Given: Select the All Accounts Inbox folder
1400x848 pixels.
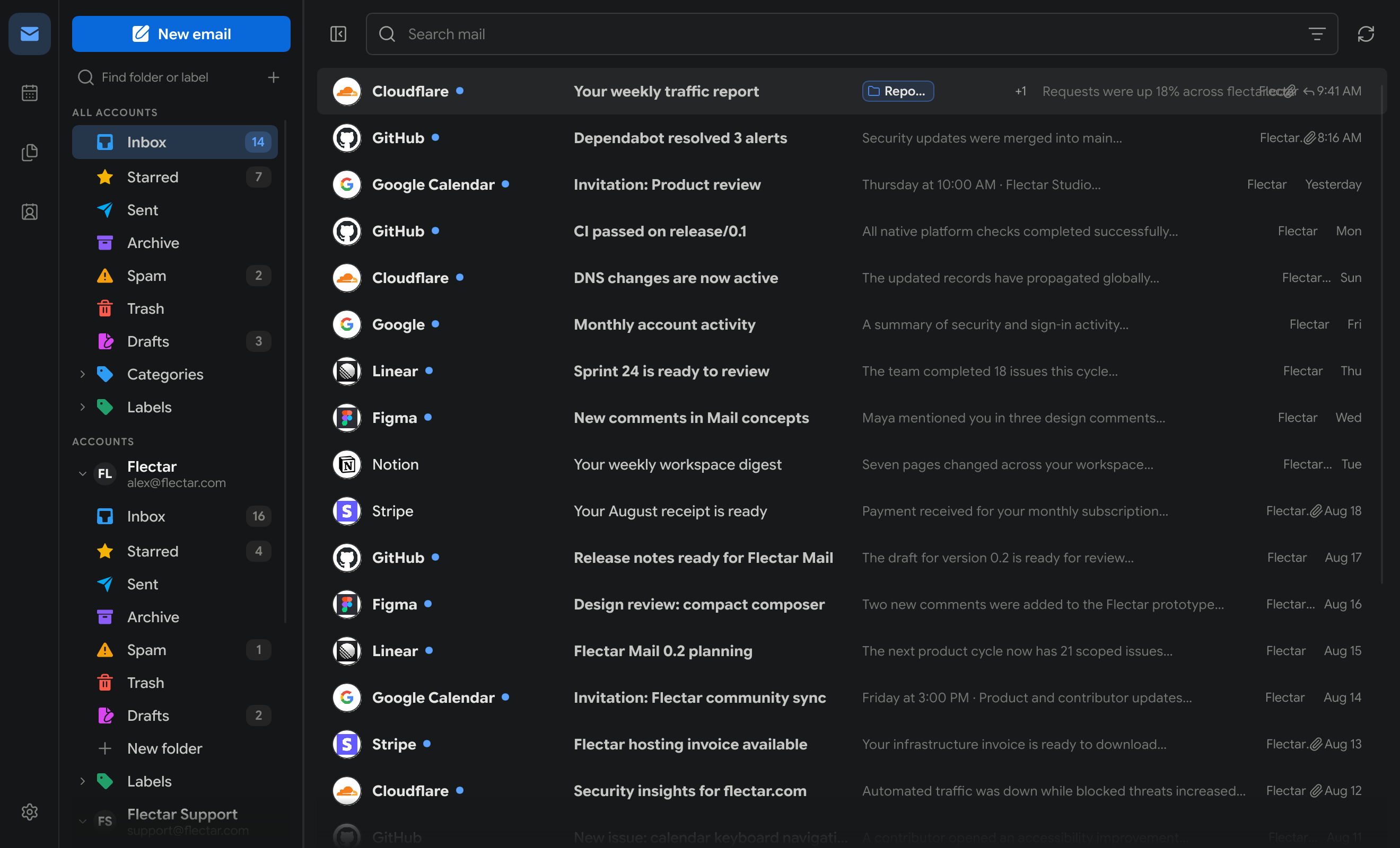Looking at the screenshot, I should (x=174, y=142).
